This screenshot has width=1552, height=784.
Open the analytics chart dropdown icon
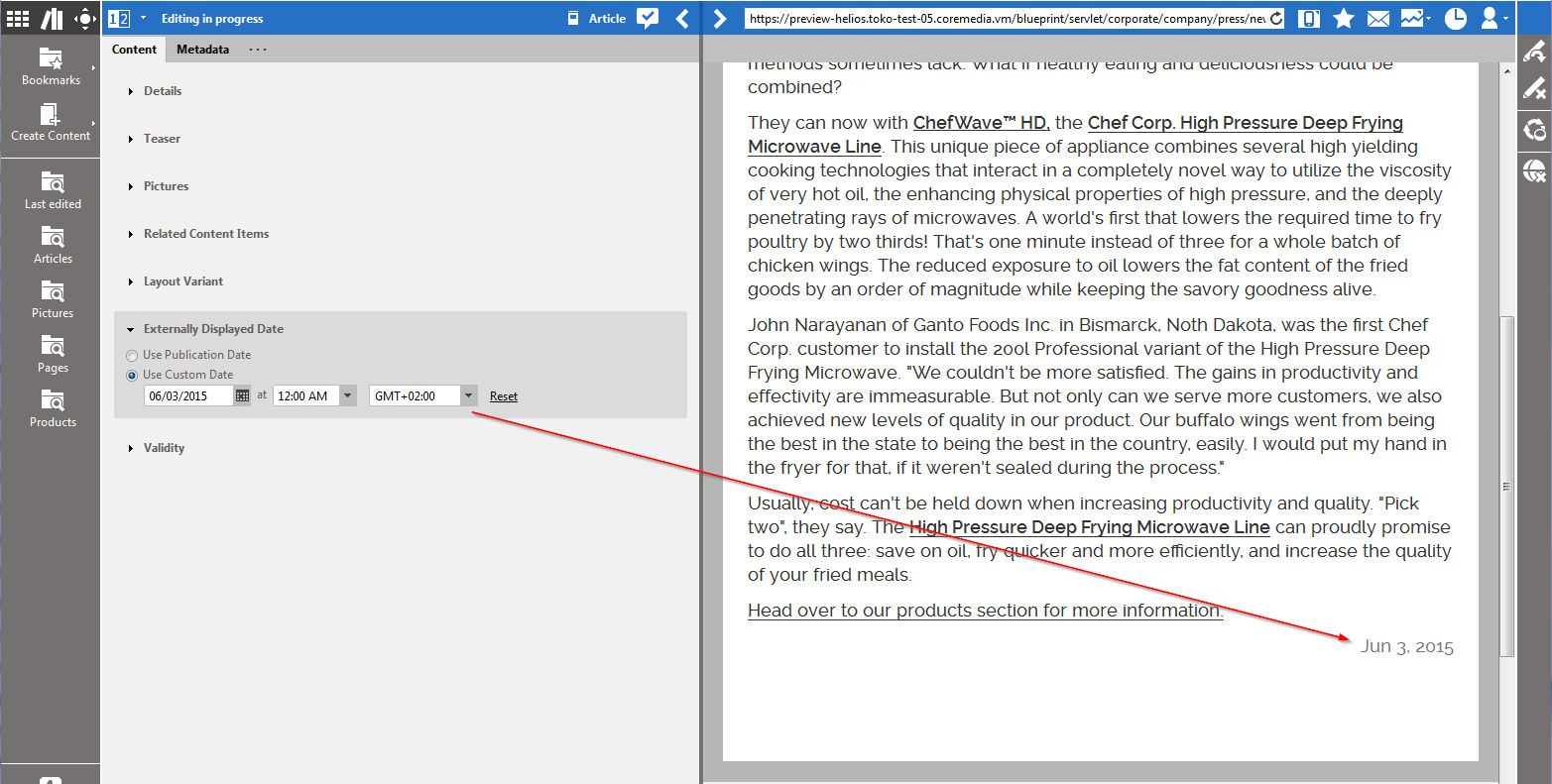[1415, 18]
